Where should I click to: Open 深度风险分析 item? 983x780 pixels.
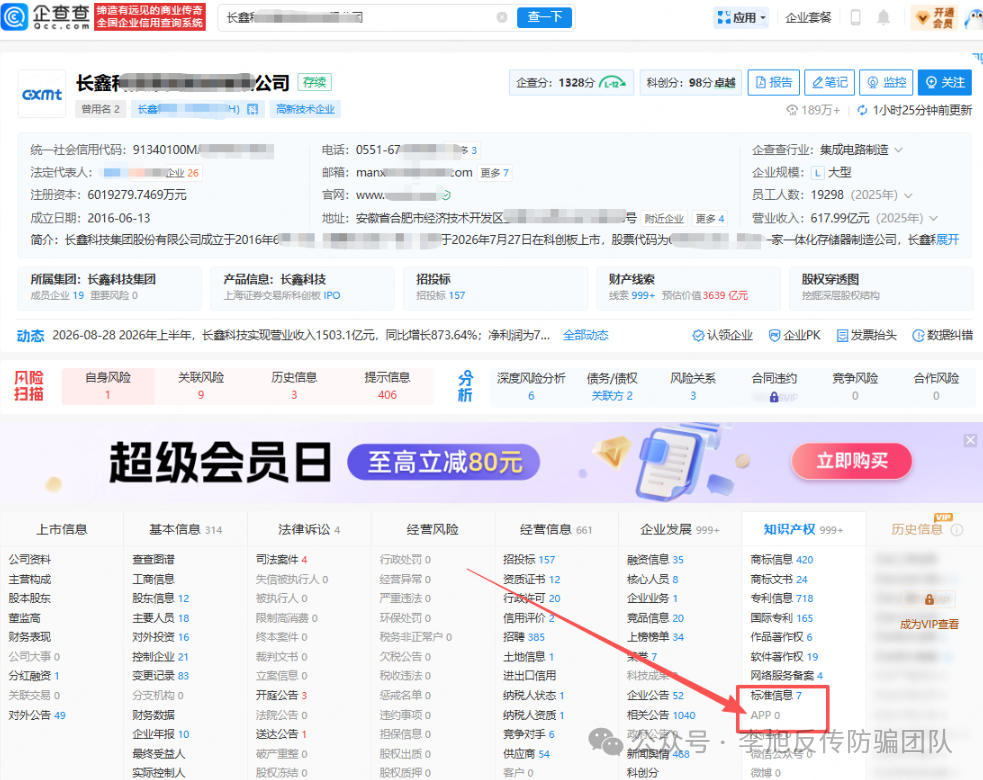(x=531, y=386)
